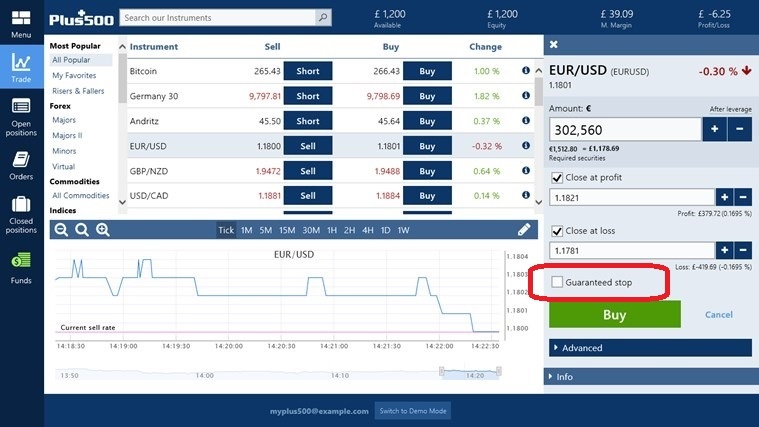The width and height of the screenshot is (759, 427).
Task: Enable the Guaranteed stop checkbox
Action: coord(558,283)
